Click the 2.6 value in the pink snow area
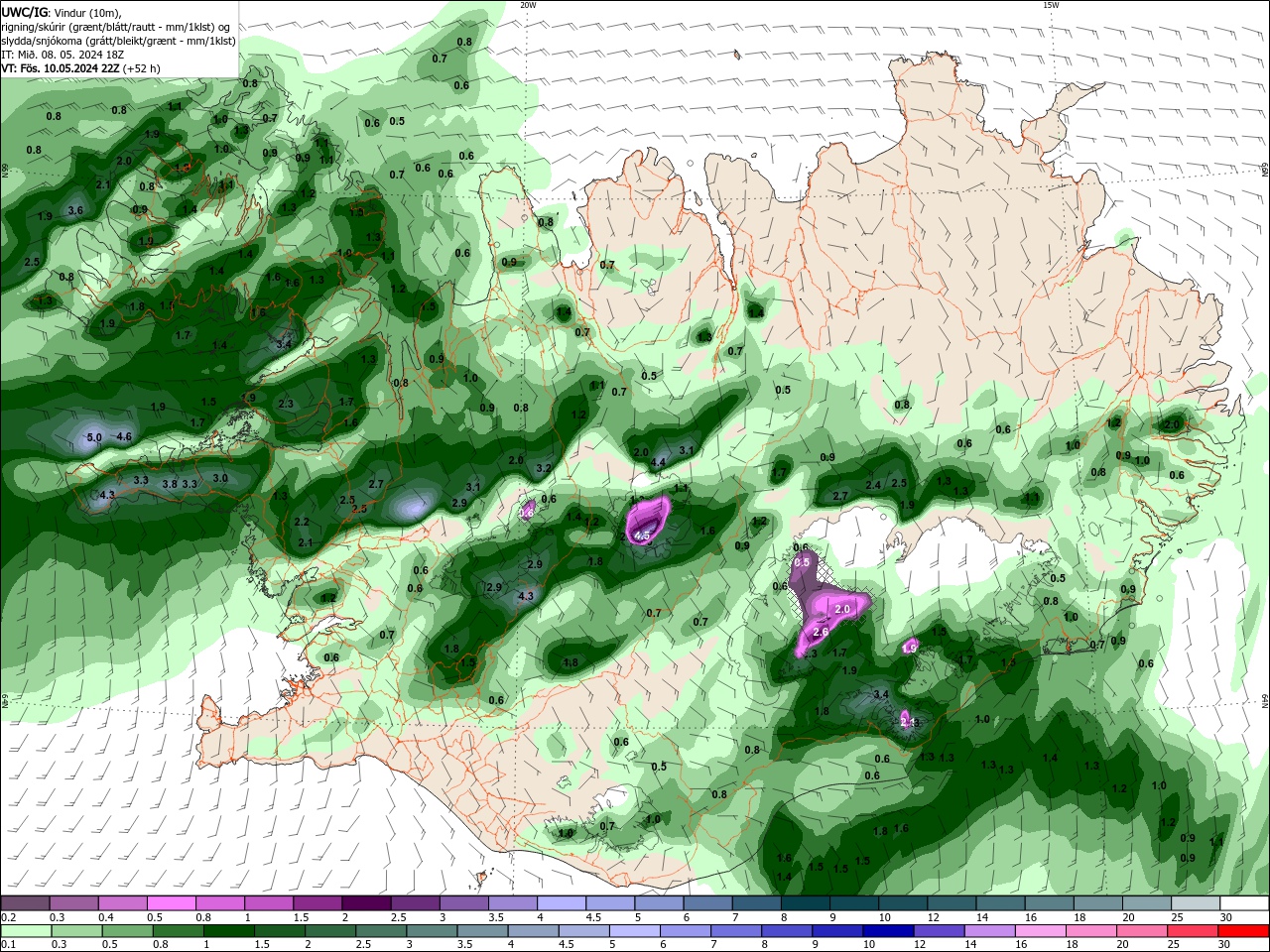The height and width of the screenshot is (952, 1270). click(x=821, y=633)
